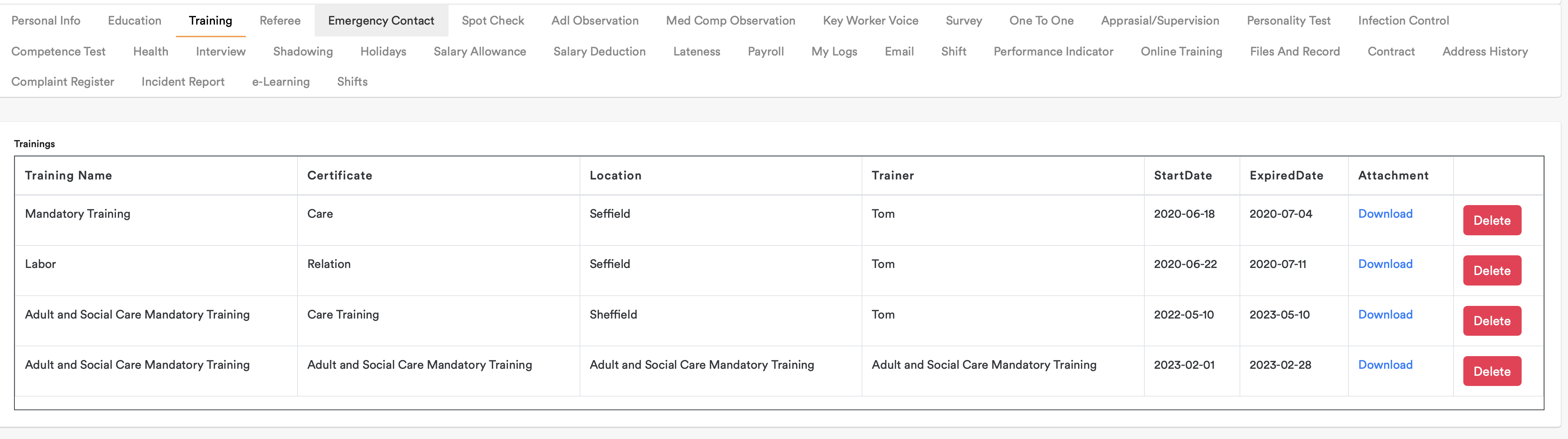The height and width of the screenshot is (439, 1568).
Task: Delete the Mandatory Training record
Action: click(1491, 221)
